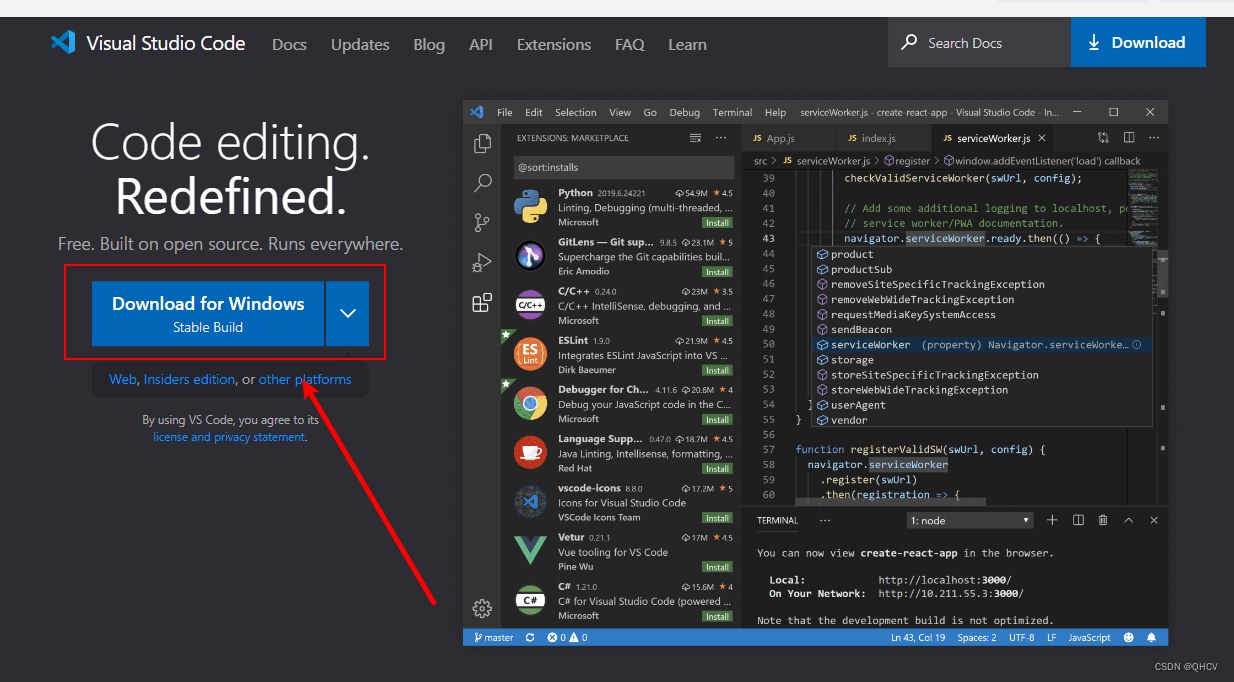1234x682 pixels.
Task: Open the Debug icon in activity bar
Action: 483,262
